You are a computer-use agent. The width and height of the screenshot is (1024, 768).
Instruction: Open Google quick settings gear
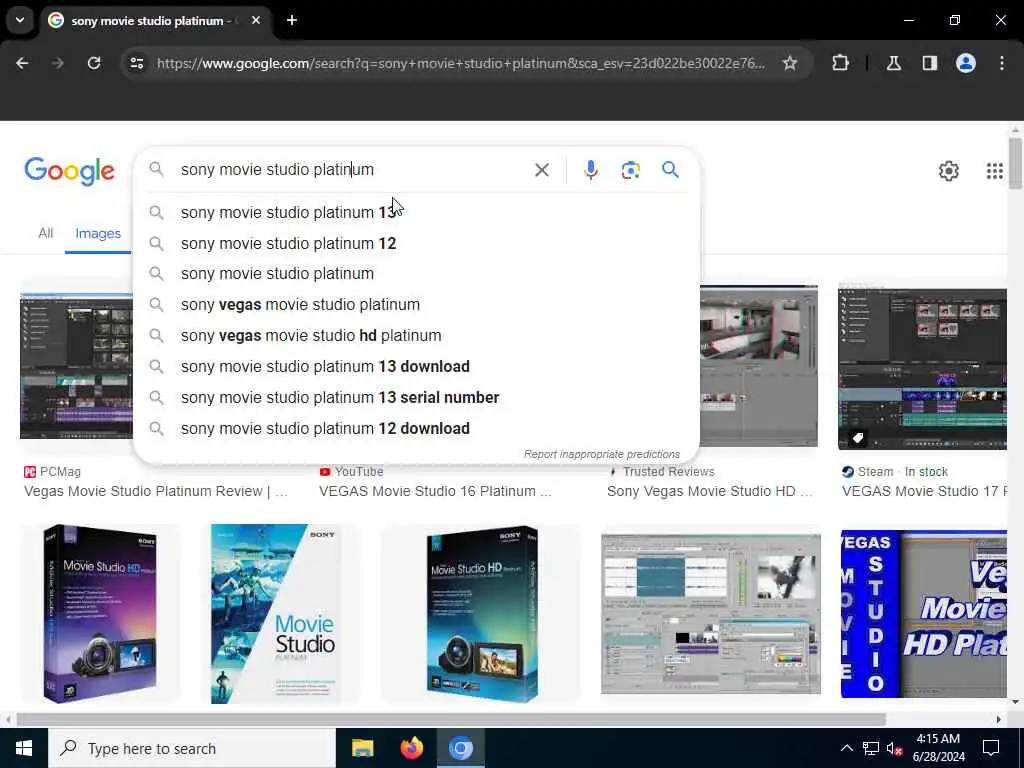(x=948, y=171)
